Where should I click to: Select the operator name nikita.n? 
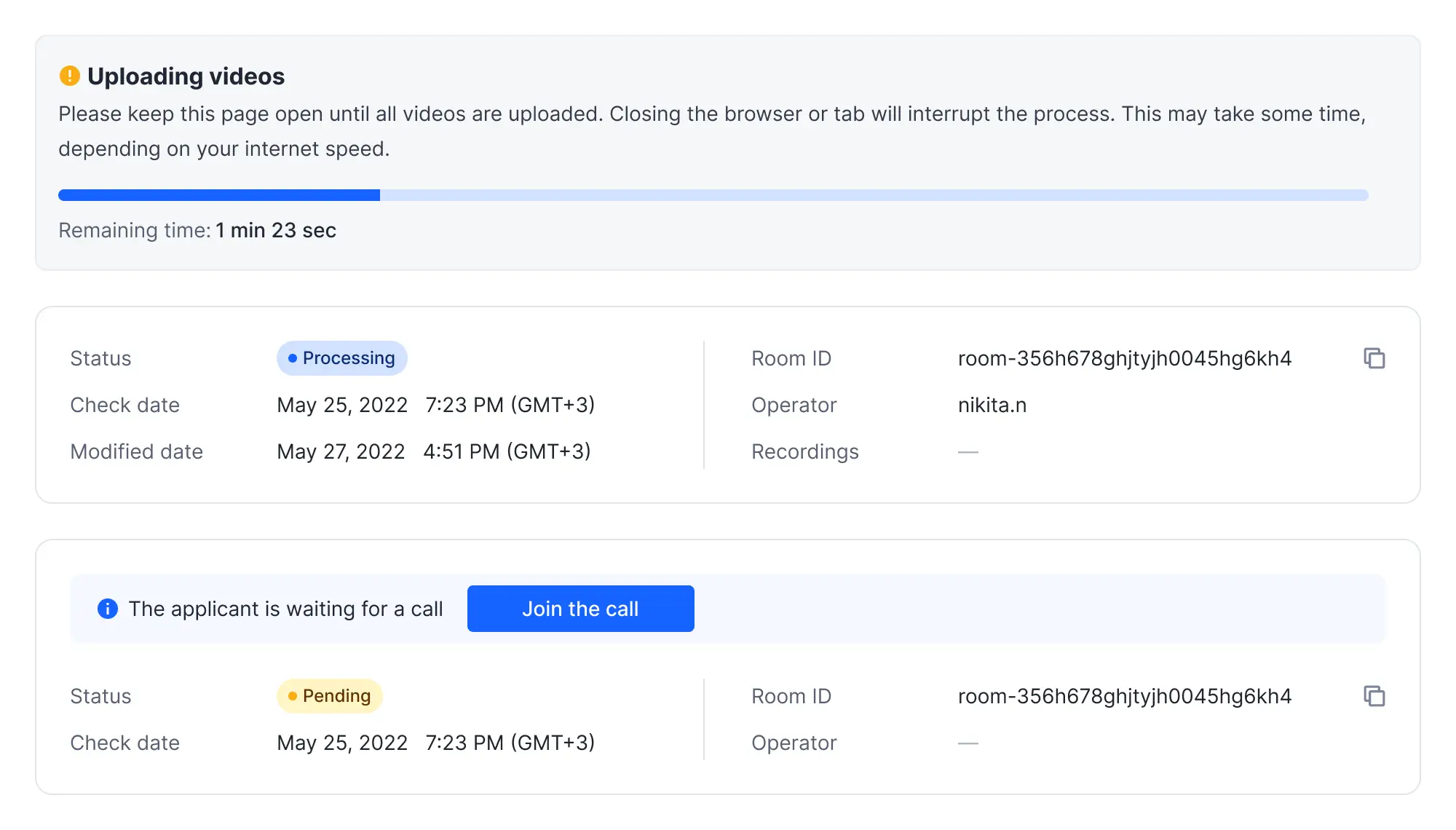pos(992,405)
